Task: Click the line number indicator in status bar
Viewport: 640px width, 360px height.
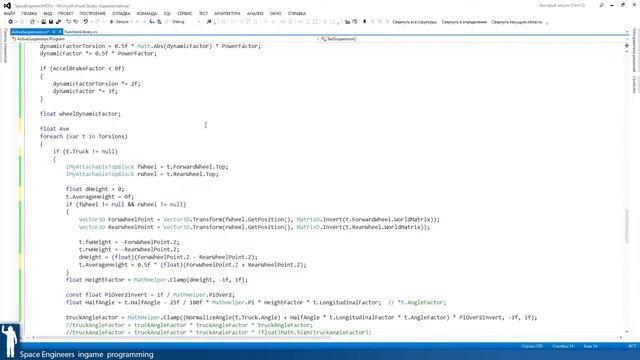Action: pyautogui.click(x=532, y=346)
